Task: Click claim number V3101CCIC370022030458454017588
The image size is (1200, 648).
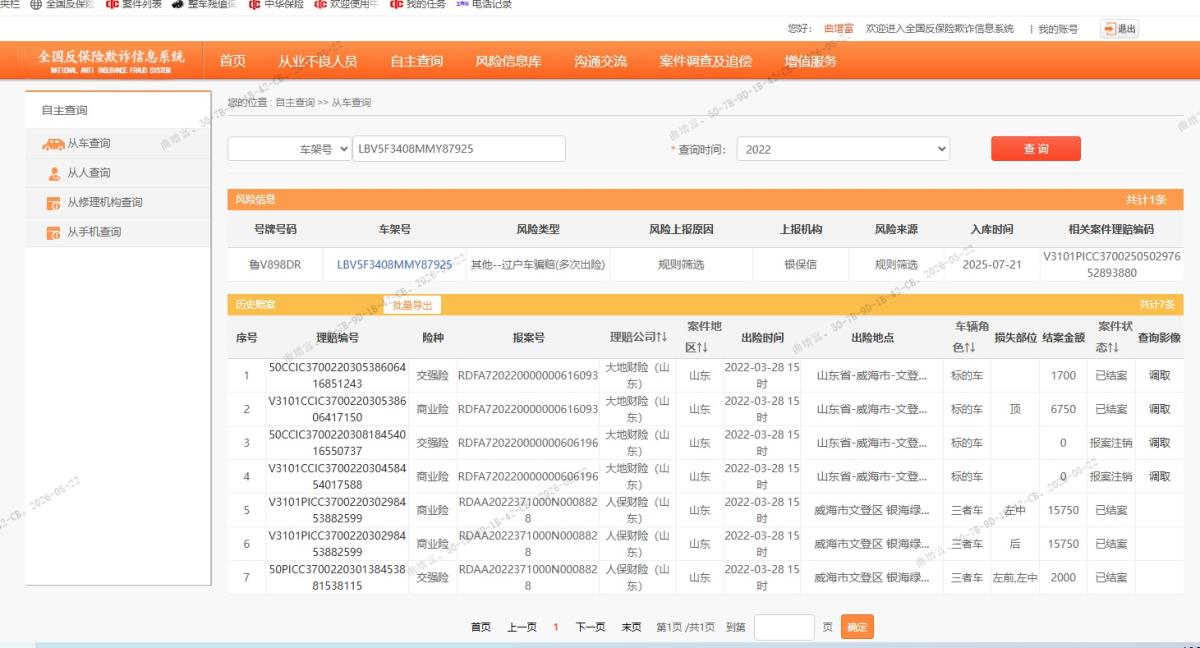Action: click(337, 477)
